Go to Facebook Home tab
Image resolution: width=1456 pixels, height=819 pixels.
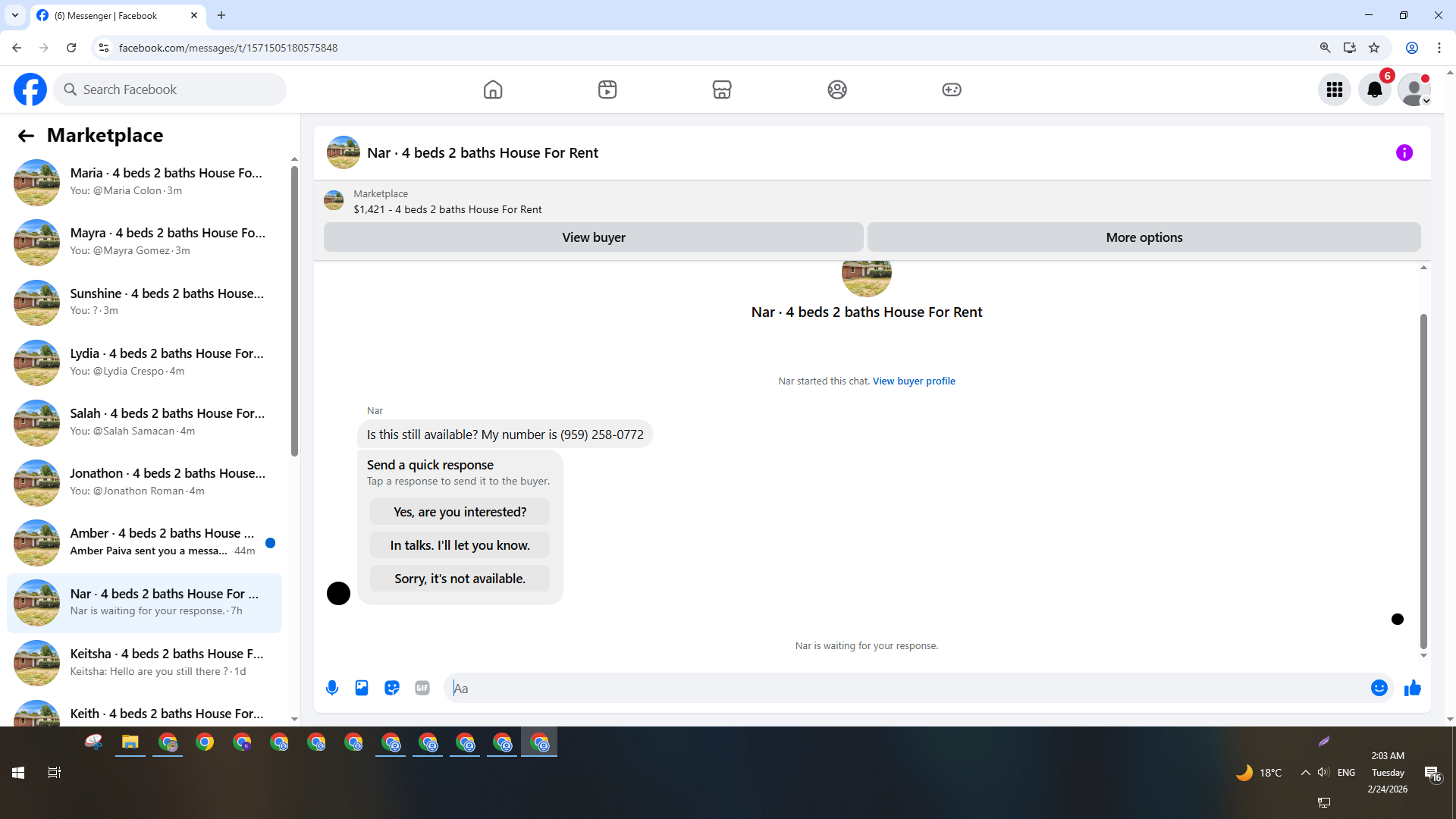click(x=493, y=89)
